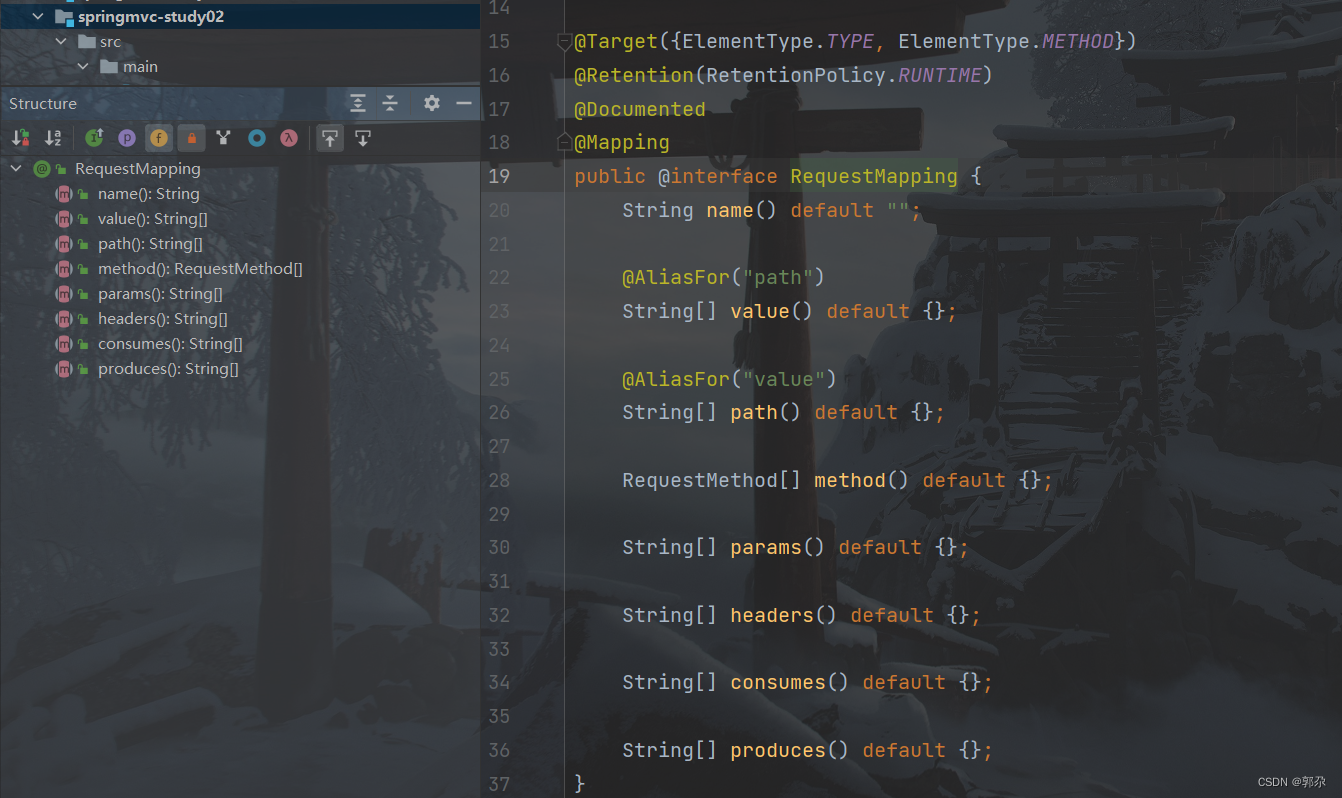Toggle Show Properties in Structure toolbar
This screenshot has width=1342, height=798.
[x=127, y=138]
